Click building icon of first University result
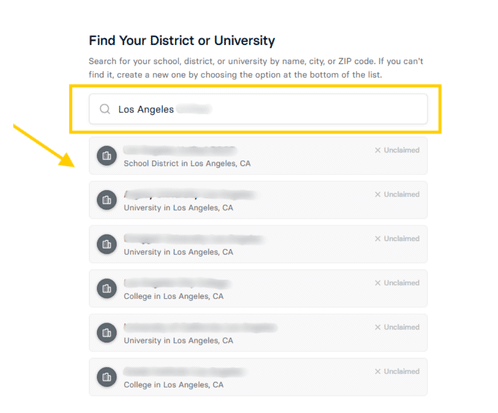Screen dimensions: 498x413 point(107,200)
